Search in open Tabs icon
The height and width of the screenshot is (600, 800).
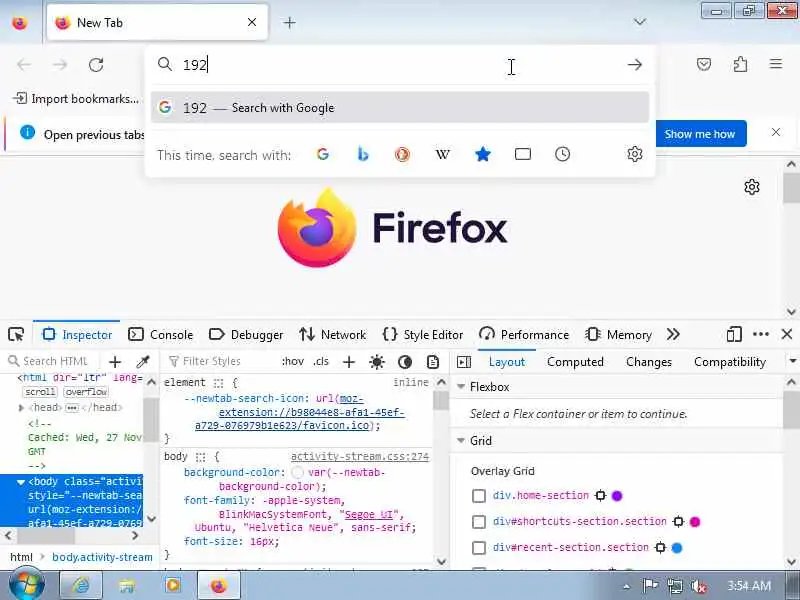pos(523,154)
